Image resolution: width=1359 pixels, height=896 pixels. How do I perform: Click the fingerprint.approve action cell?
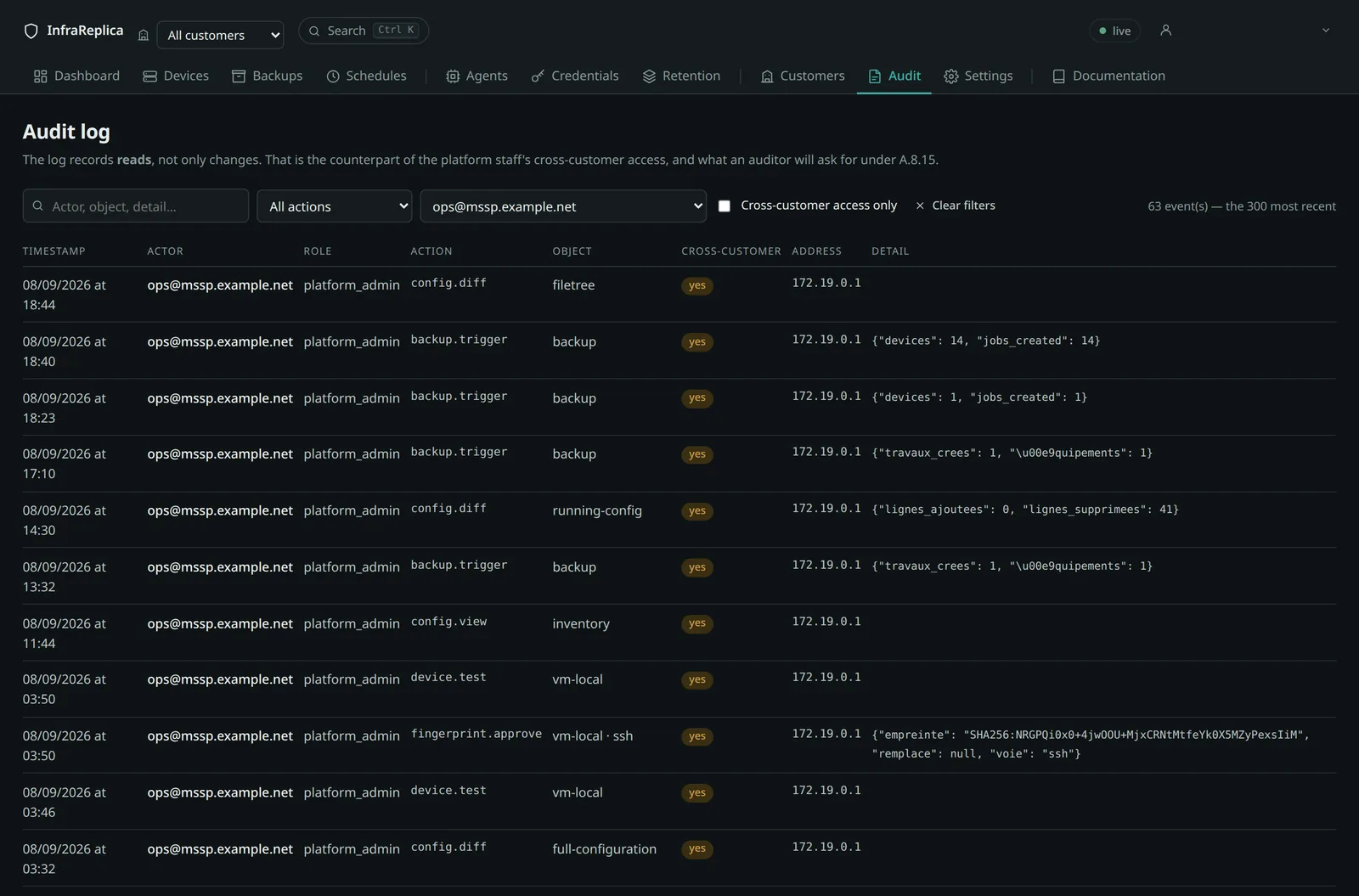[476, 734]
